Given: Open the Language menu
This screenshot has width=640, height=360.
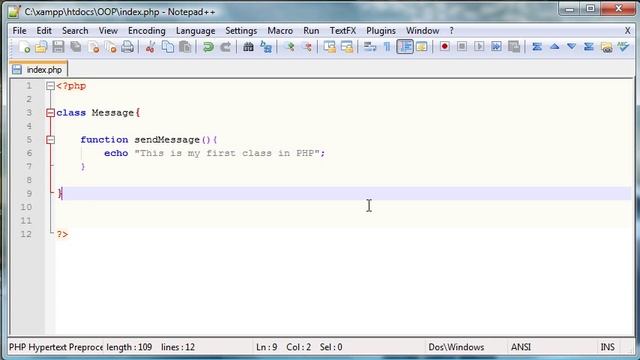Looking at the screenshot, I should 196,31.
